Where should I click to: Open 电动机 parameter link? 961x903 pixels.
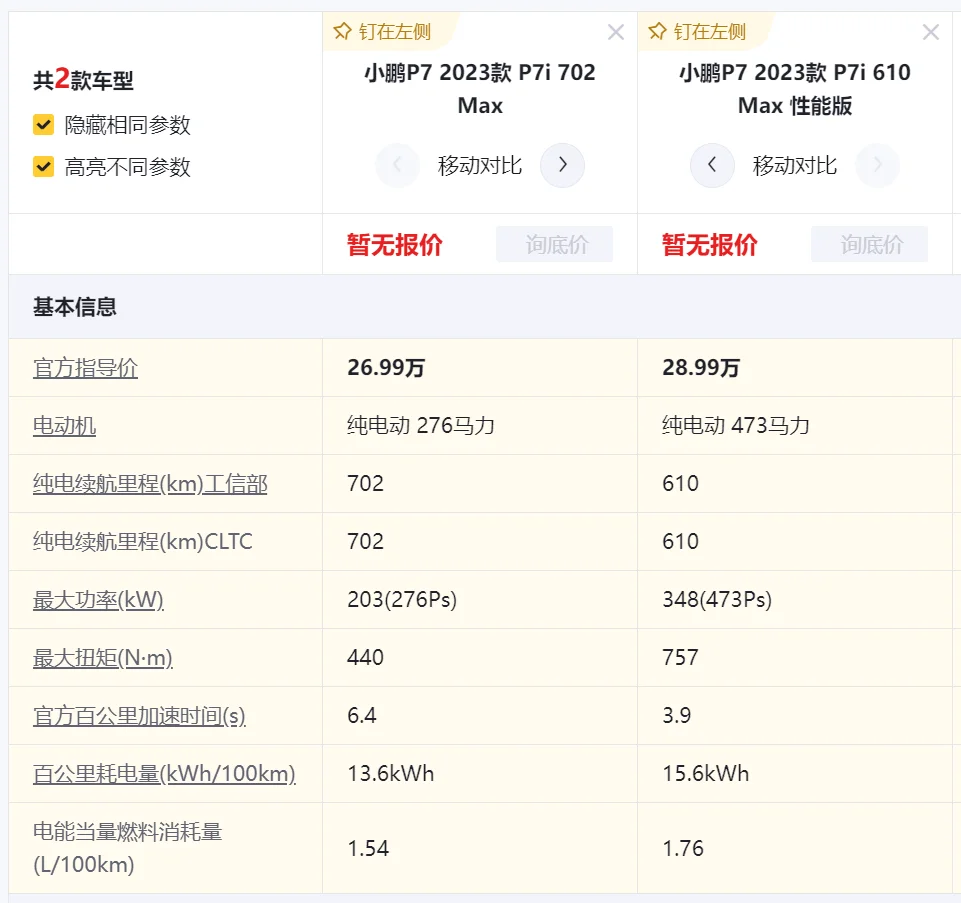coord(64,425)
